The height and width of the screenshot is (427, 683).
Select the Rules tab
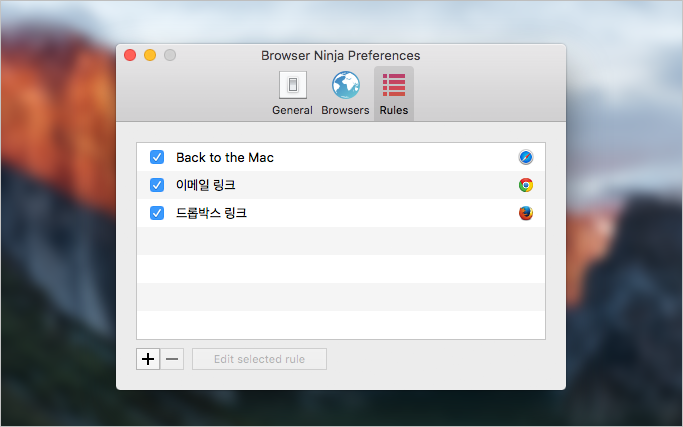(x=394, y=94)
